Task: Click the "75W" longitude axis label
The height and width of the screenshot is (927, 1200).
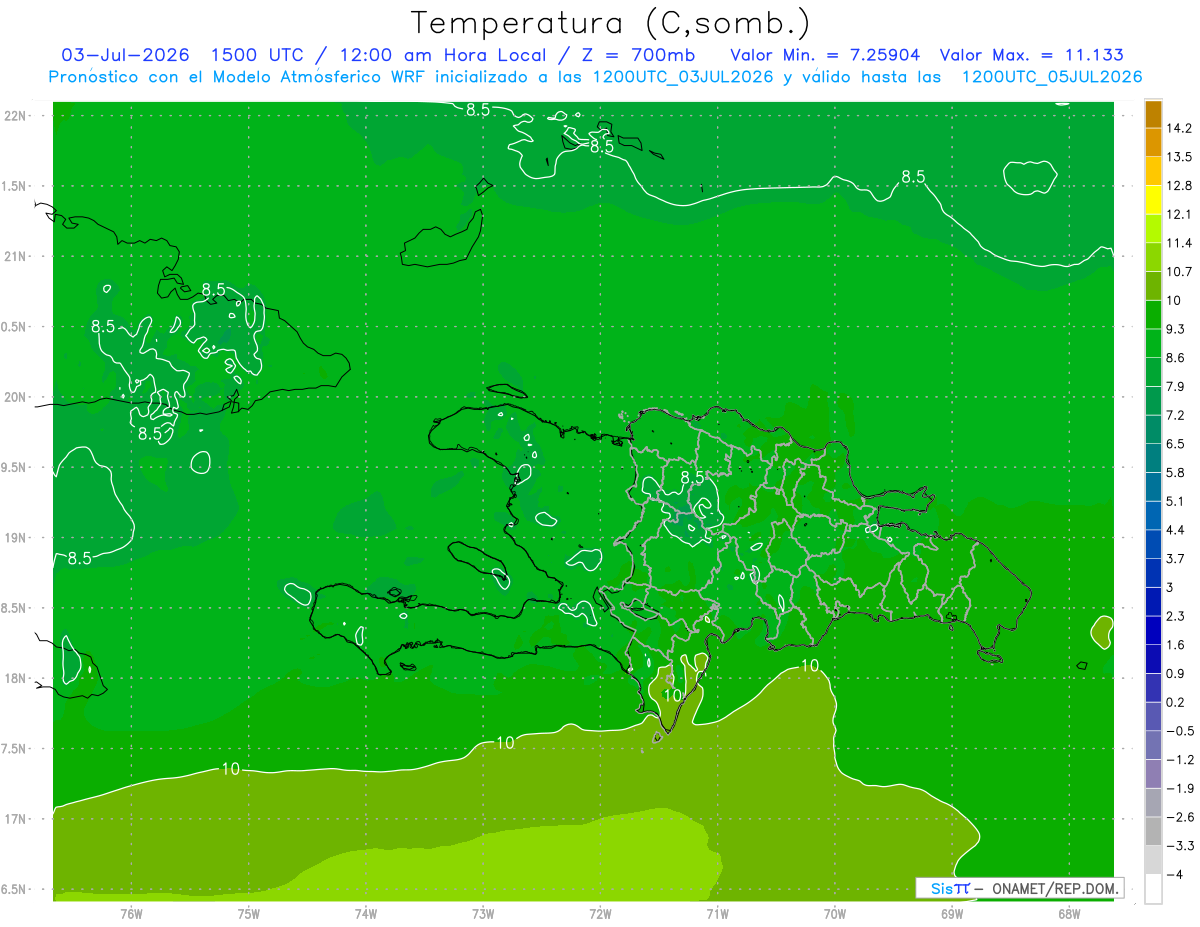Action: pos(249,914)
